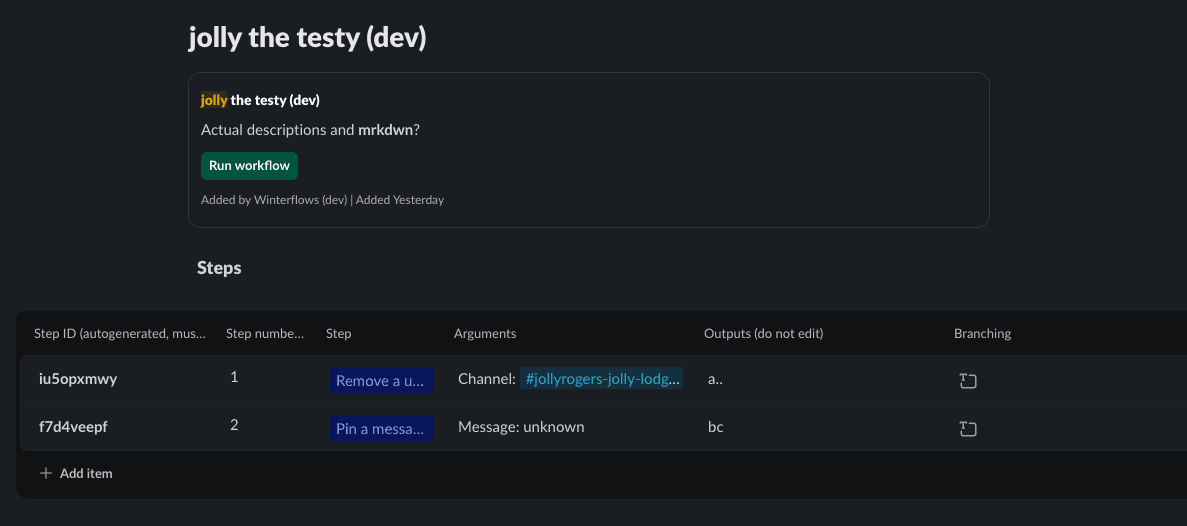Select step ID f7d4veepf
This screenshot has width=1187, height=526.
click(x=73, y=427)
